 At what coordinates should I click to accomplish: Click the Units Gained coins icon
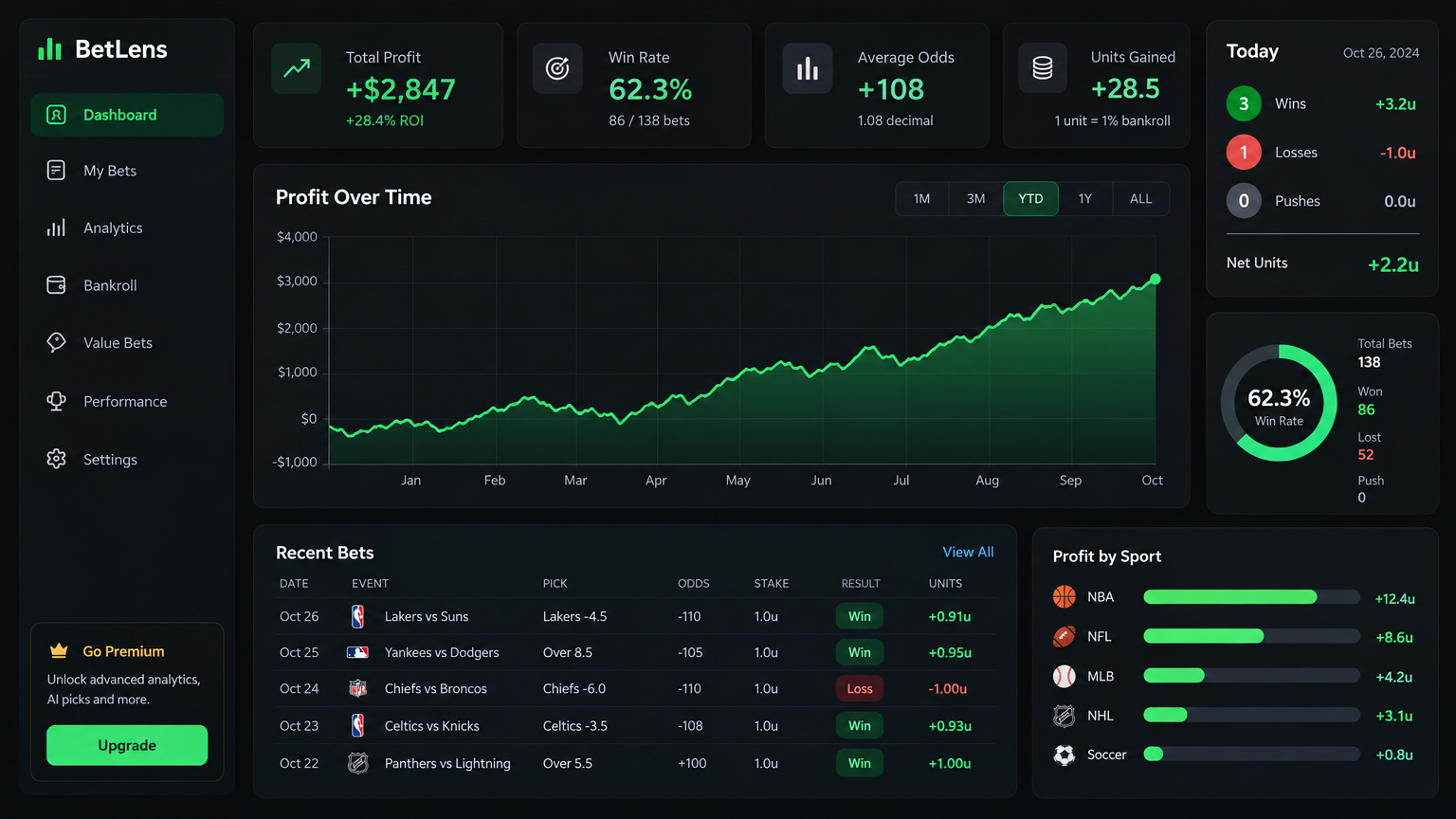click(1042, 68)
